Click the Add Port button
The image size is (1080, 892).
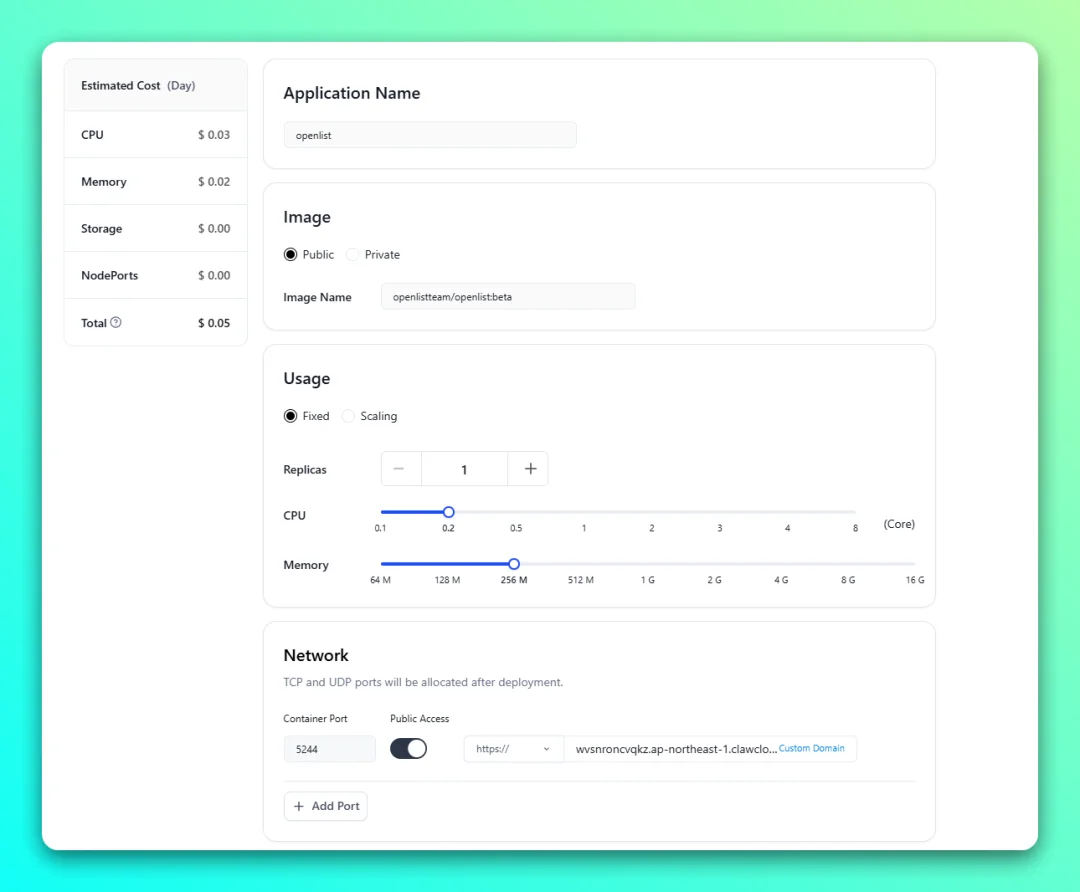pos(326,806)
